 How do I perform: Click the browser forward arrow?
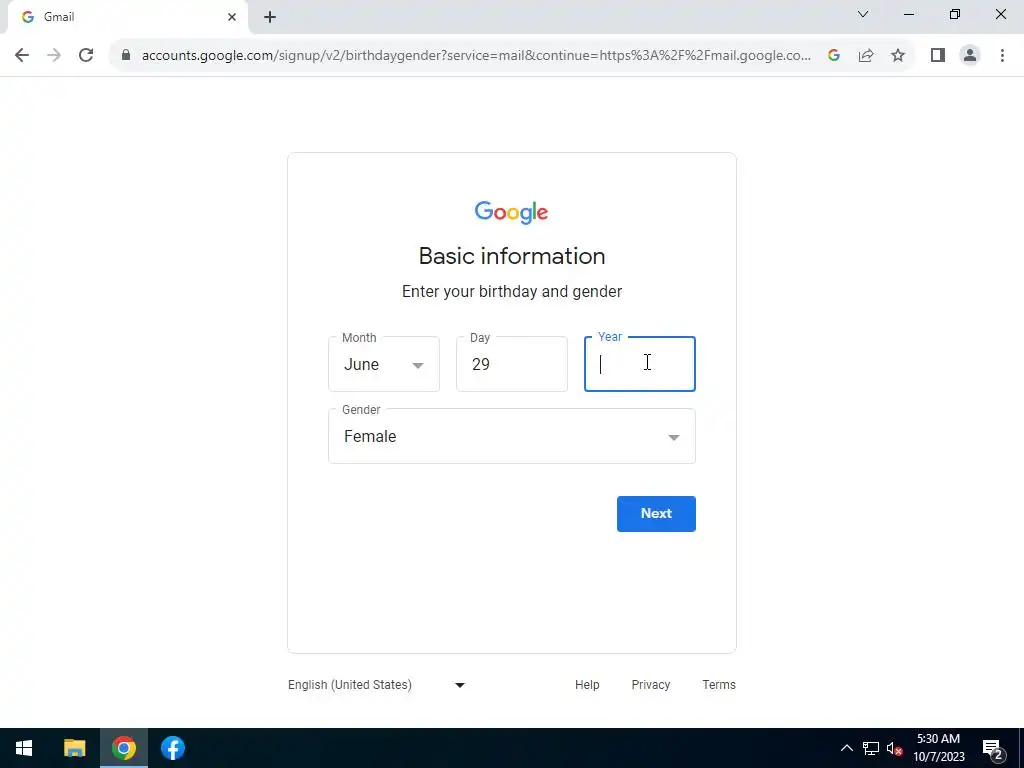[x=54, y=56]
